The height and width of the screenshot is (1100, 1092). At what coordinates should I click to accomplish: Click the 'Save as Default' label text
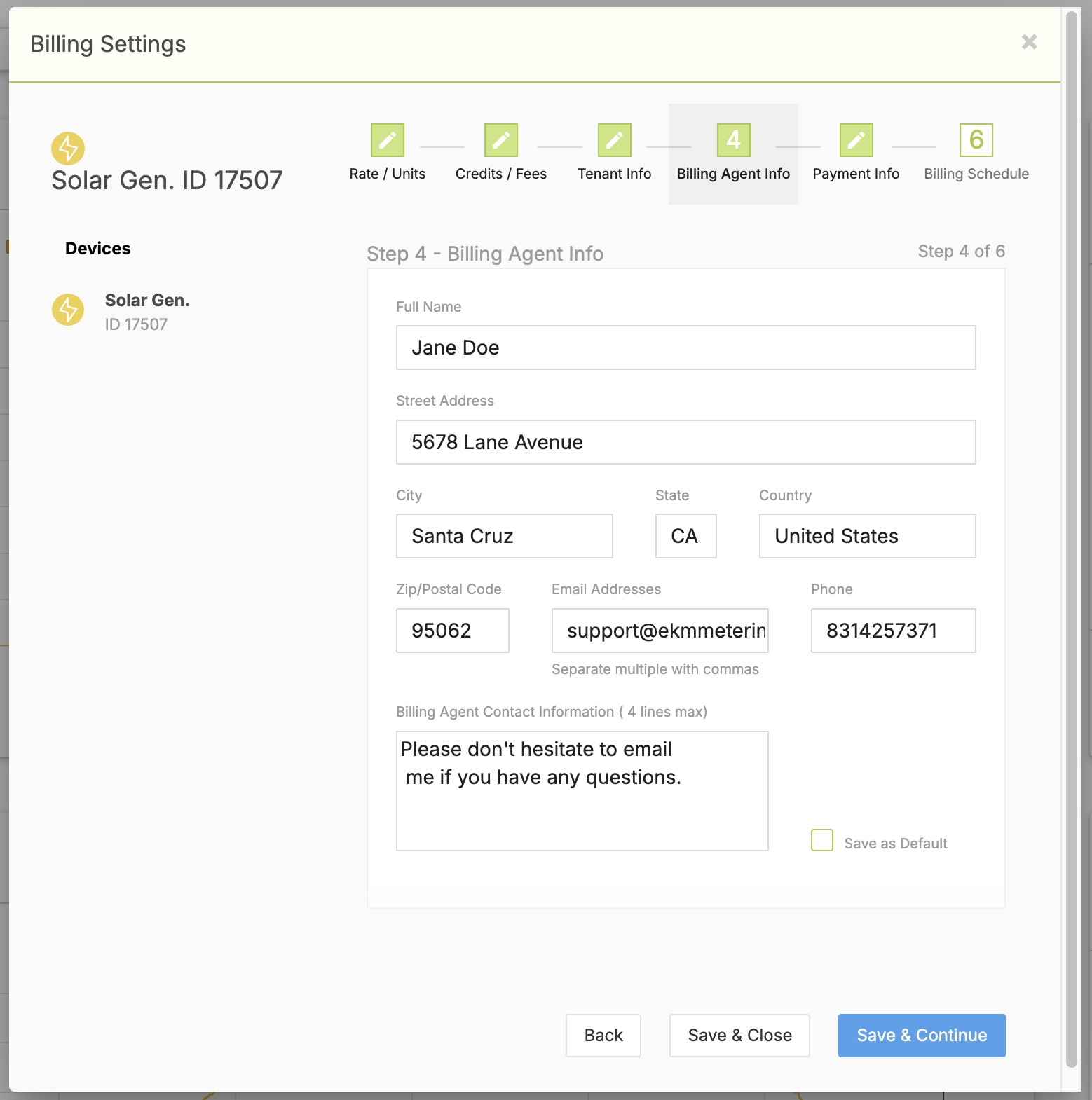point(896,844)
